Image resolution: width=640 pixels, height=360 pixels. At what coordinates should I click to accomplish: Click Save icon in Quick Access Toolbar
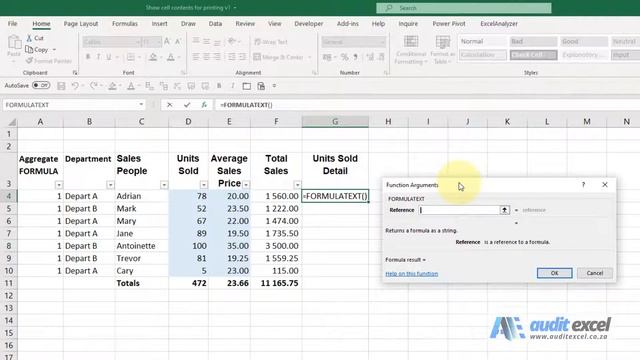click(x=61, y=86)
